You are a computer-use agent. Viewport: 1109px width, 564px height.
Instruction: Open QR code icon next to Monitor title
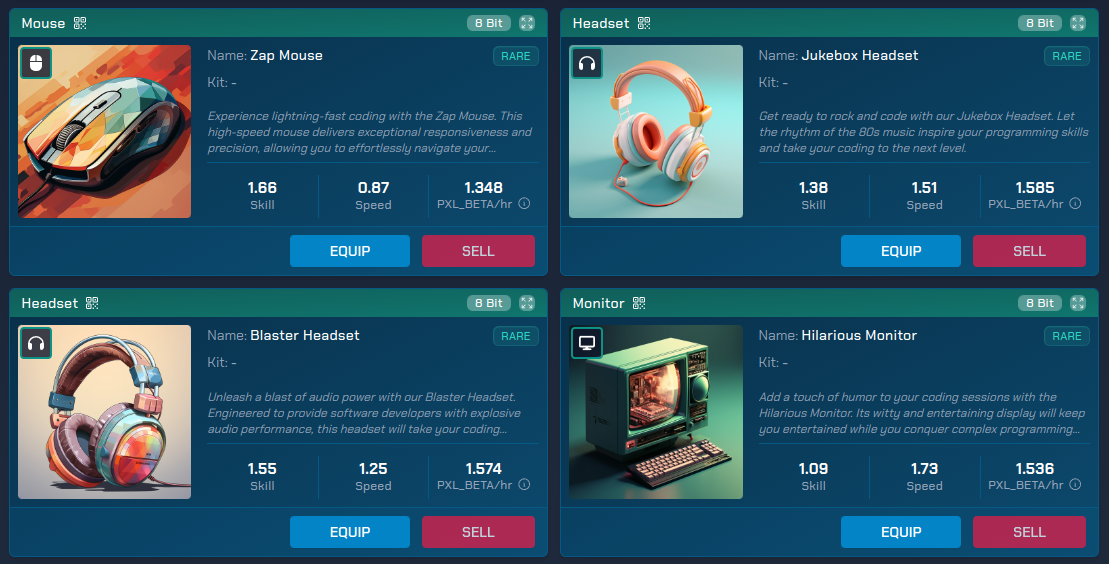[x=639, y=303]
